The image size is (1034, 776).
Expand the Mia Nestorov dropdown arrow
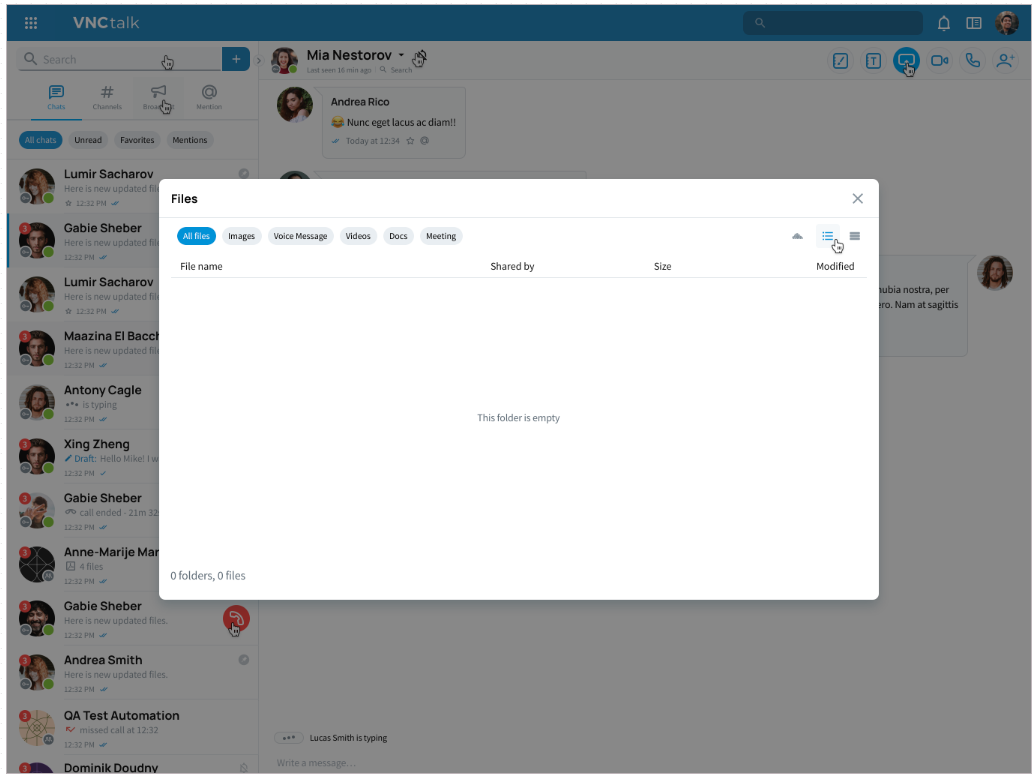[x=401, y=55]
